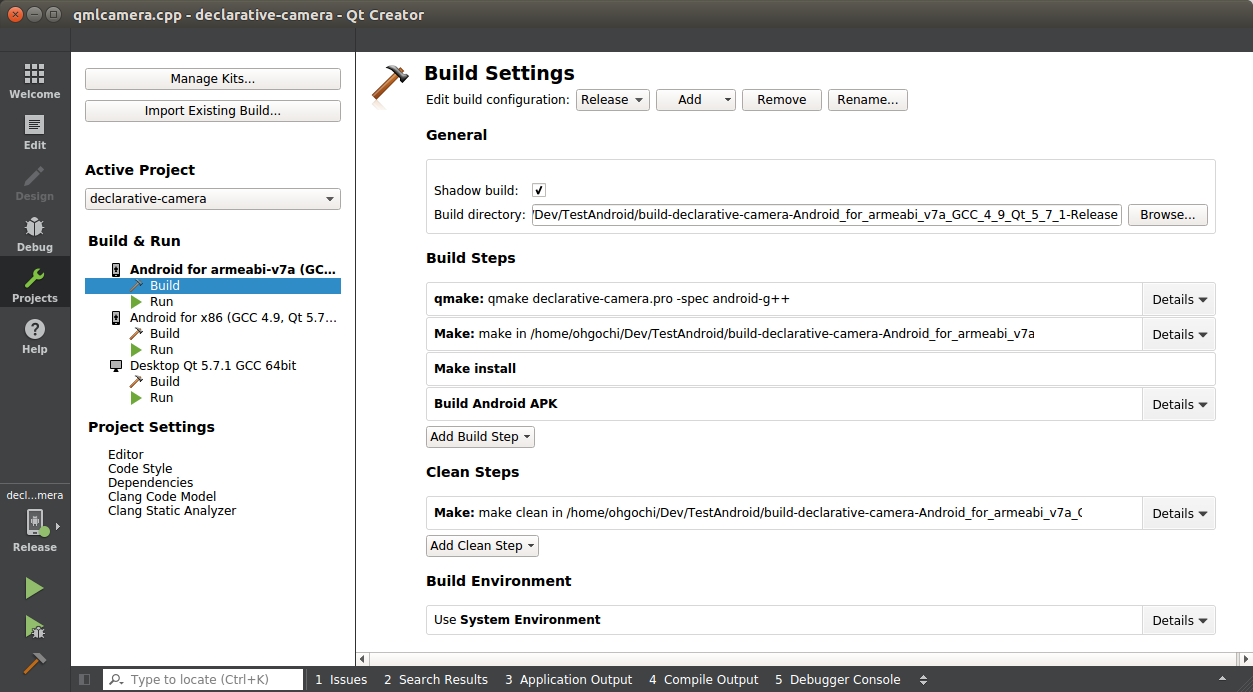1253x692 pixels.
Task: Expand Details for the Make build step
Action: 1179,334
